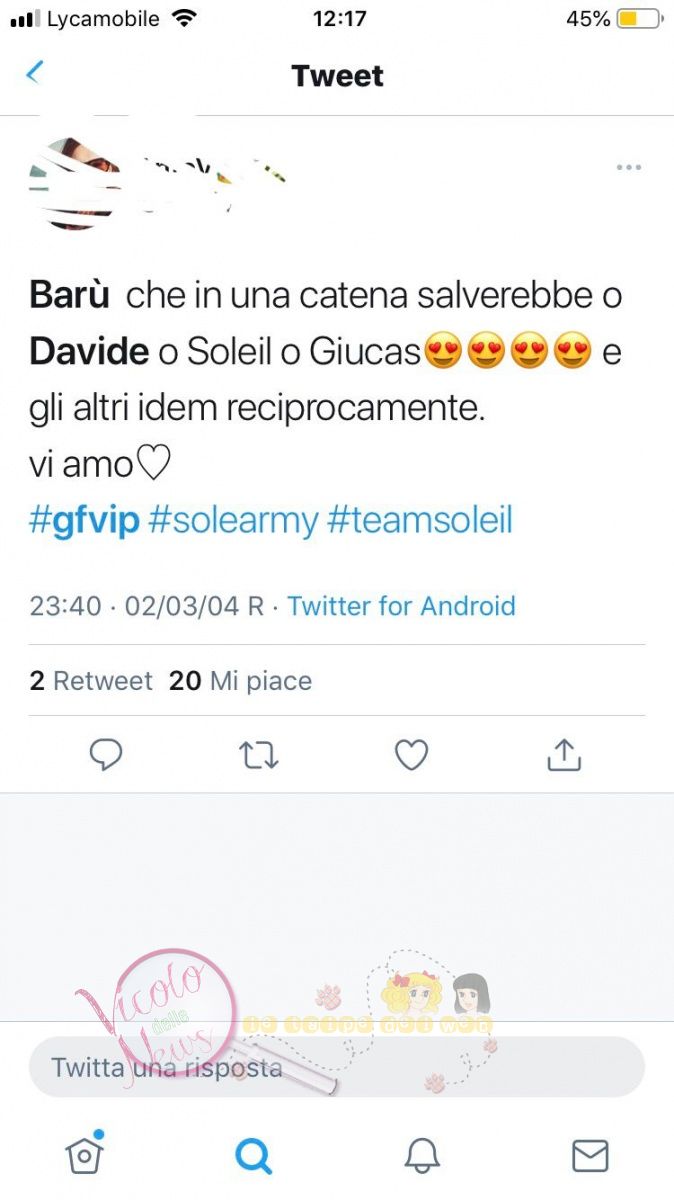Open the author's profile picture

pyautogui.click(x=75, y=184)
